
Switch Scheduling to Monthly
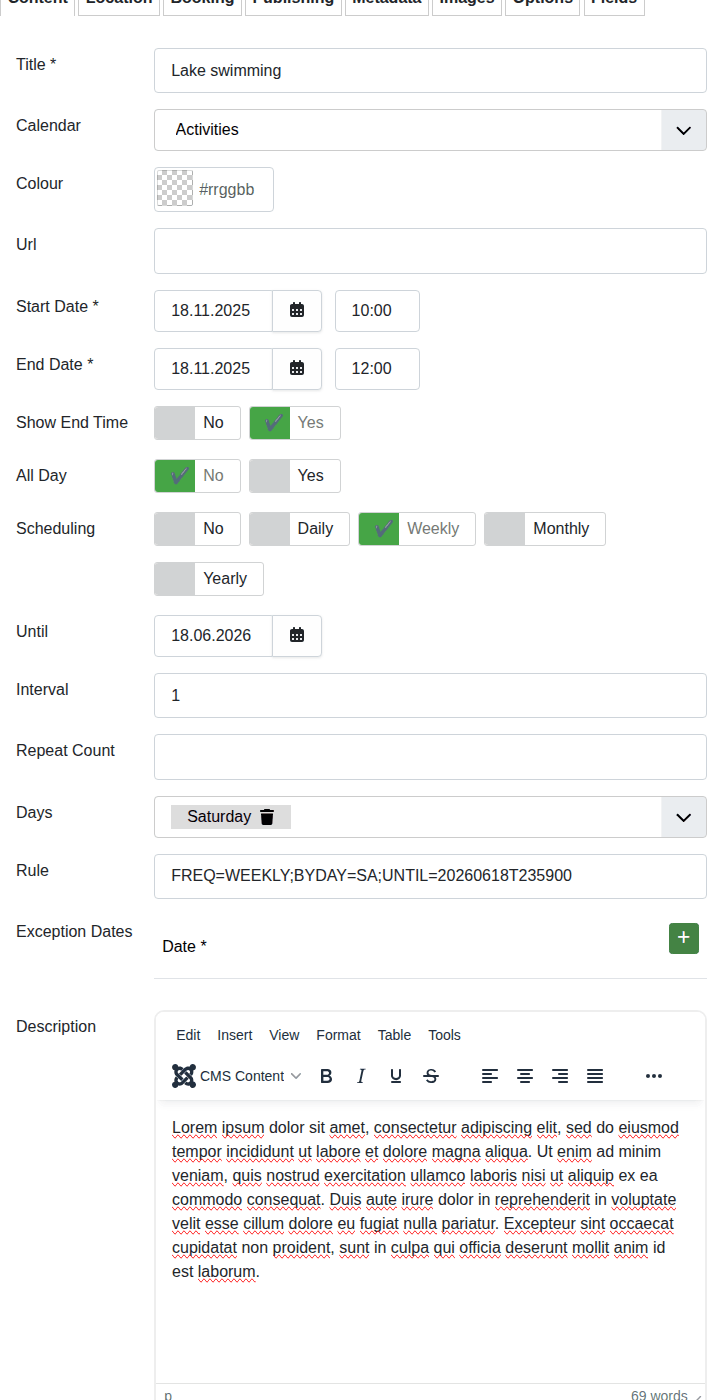click(545, 529)
